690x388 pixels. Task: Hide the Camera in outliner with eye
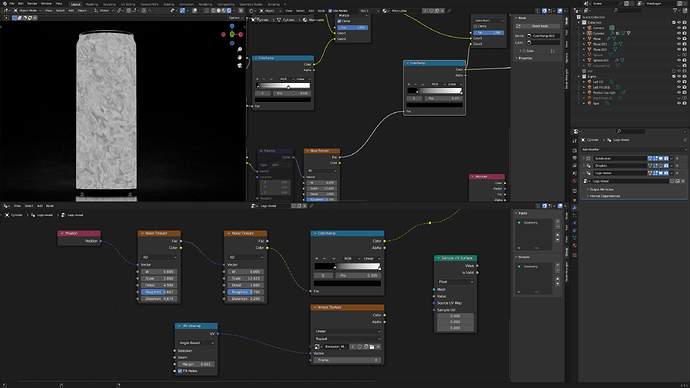tap(679, 28)
